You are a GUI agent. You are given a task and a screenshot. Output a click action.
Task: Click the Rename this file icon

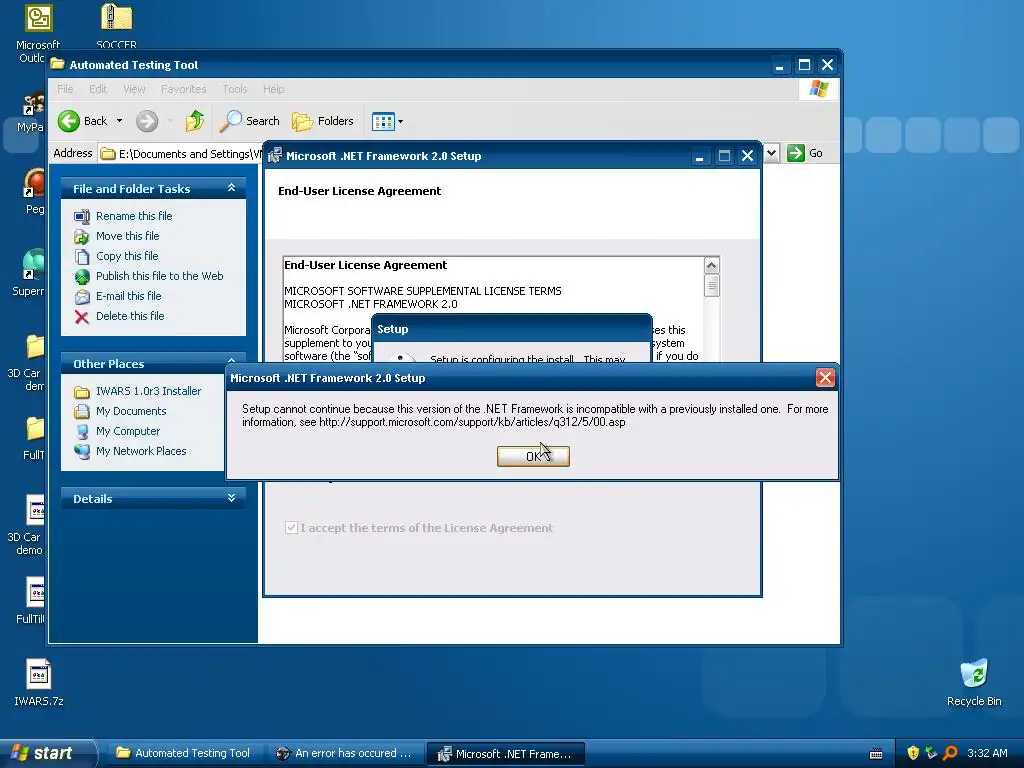click(x=82, y=216)
